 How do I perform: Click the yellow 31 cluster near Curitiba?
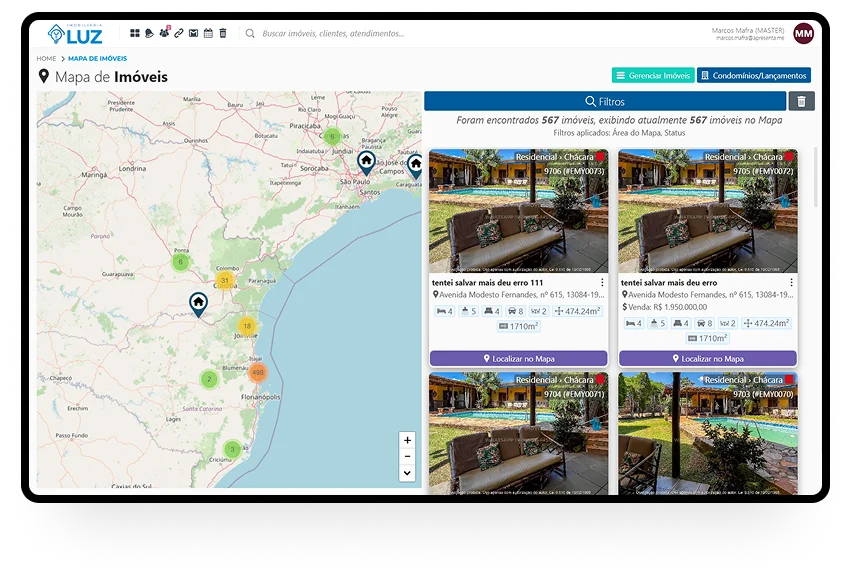tap(225, 281)
